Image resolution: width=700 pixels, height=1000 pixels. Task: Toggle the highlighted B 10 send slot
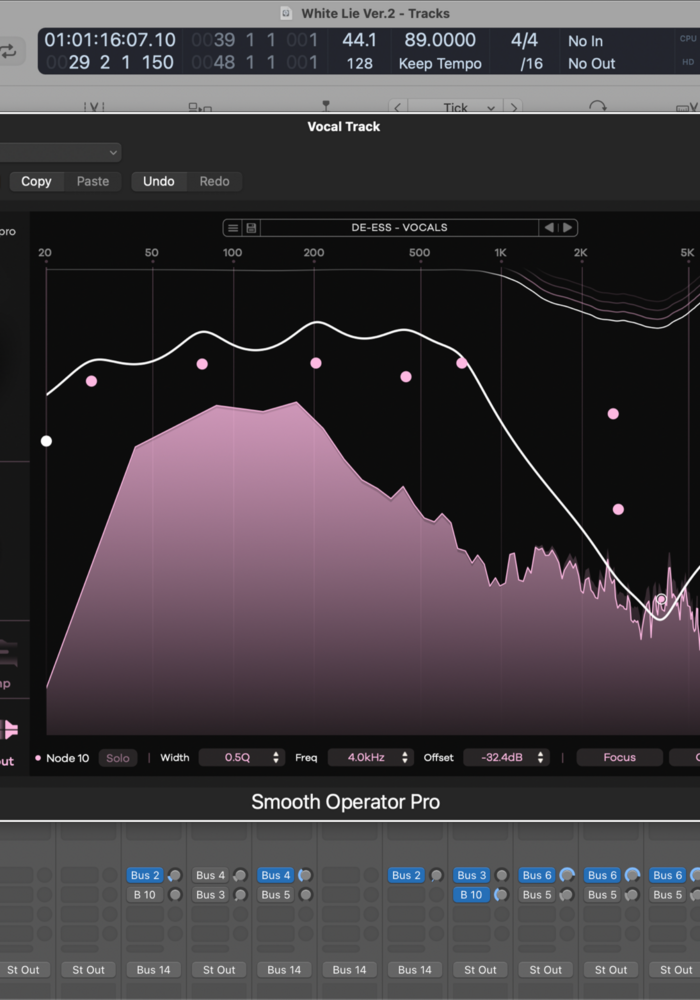pos(471,895)
